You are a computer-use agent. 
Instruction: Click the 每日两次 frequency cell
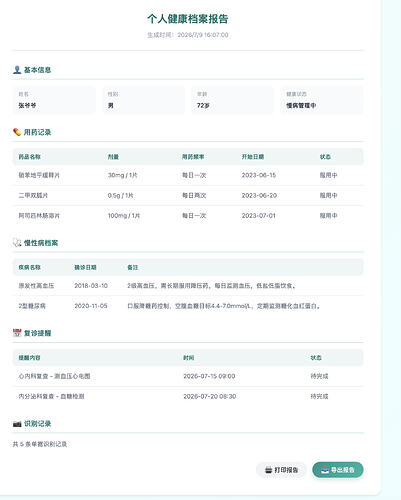pos(194,195)
